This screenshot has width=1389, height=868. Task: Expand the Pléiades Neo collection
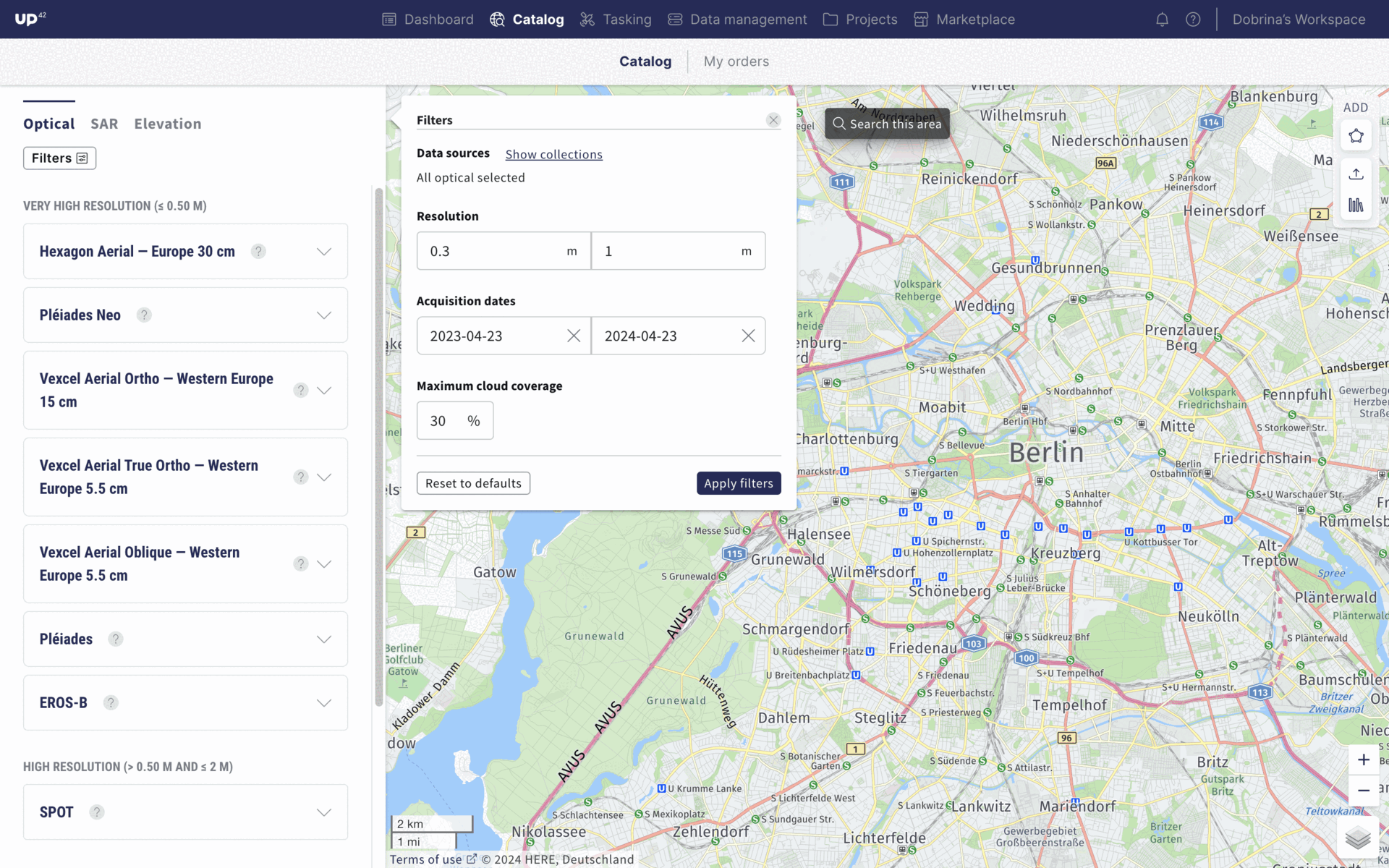[324, 315]
